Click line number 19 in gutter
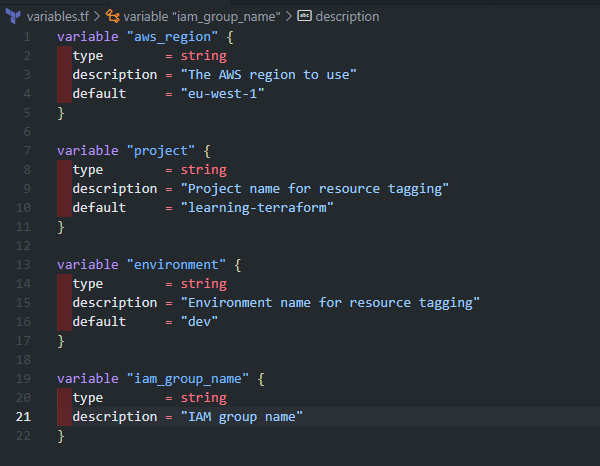The image size is (600, 466). point(23,379)
